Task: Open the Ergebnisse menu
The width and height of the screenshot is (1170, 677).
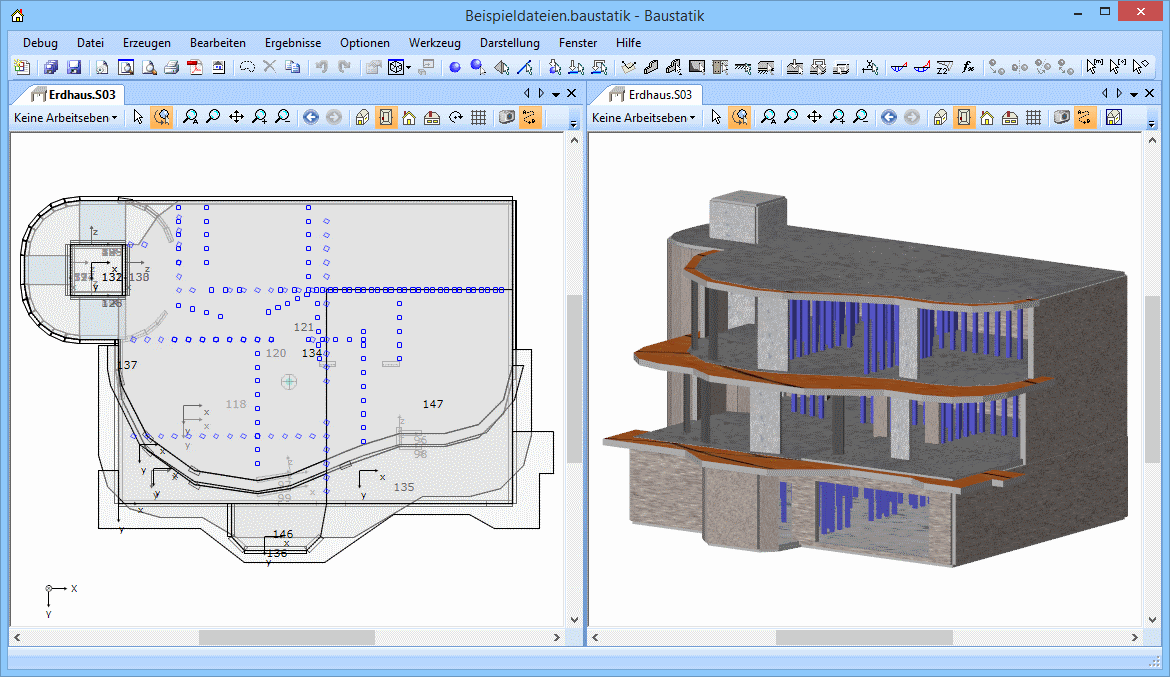Action: [x=293, y=43]
